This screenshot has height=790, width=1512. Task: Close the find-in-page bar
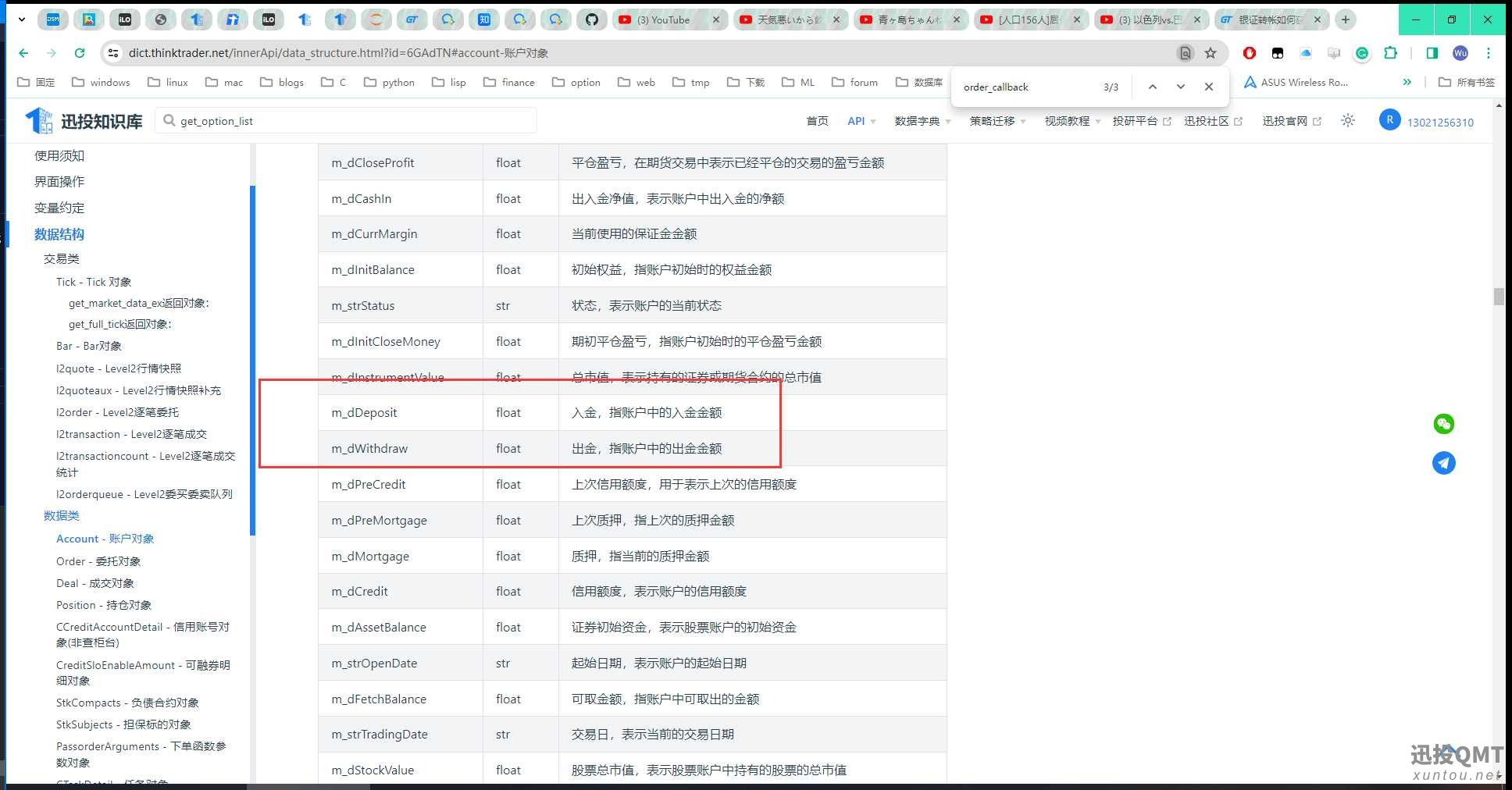(1209, 87)
